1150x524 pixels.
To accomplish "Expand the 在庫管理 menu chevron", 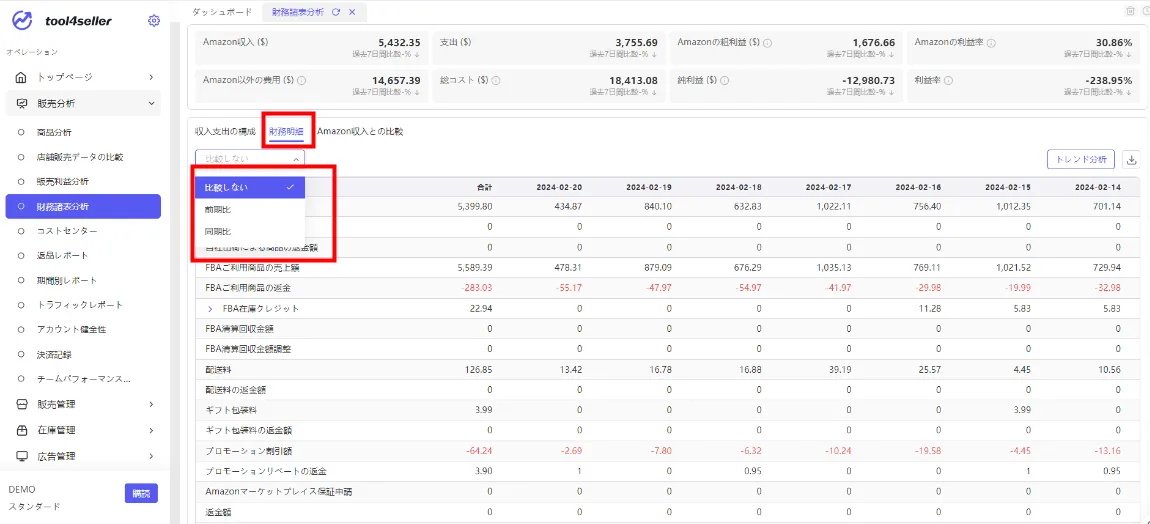I will coord(150,430).
